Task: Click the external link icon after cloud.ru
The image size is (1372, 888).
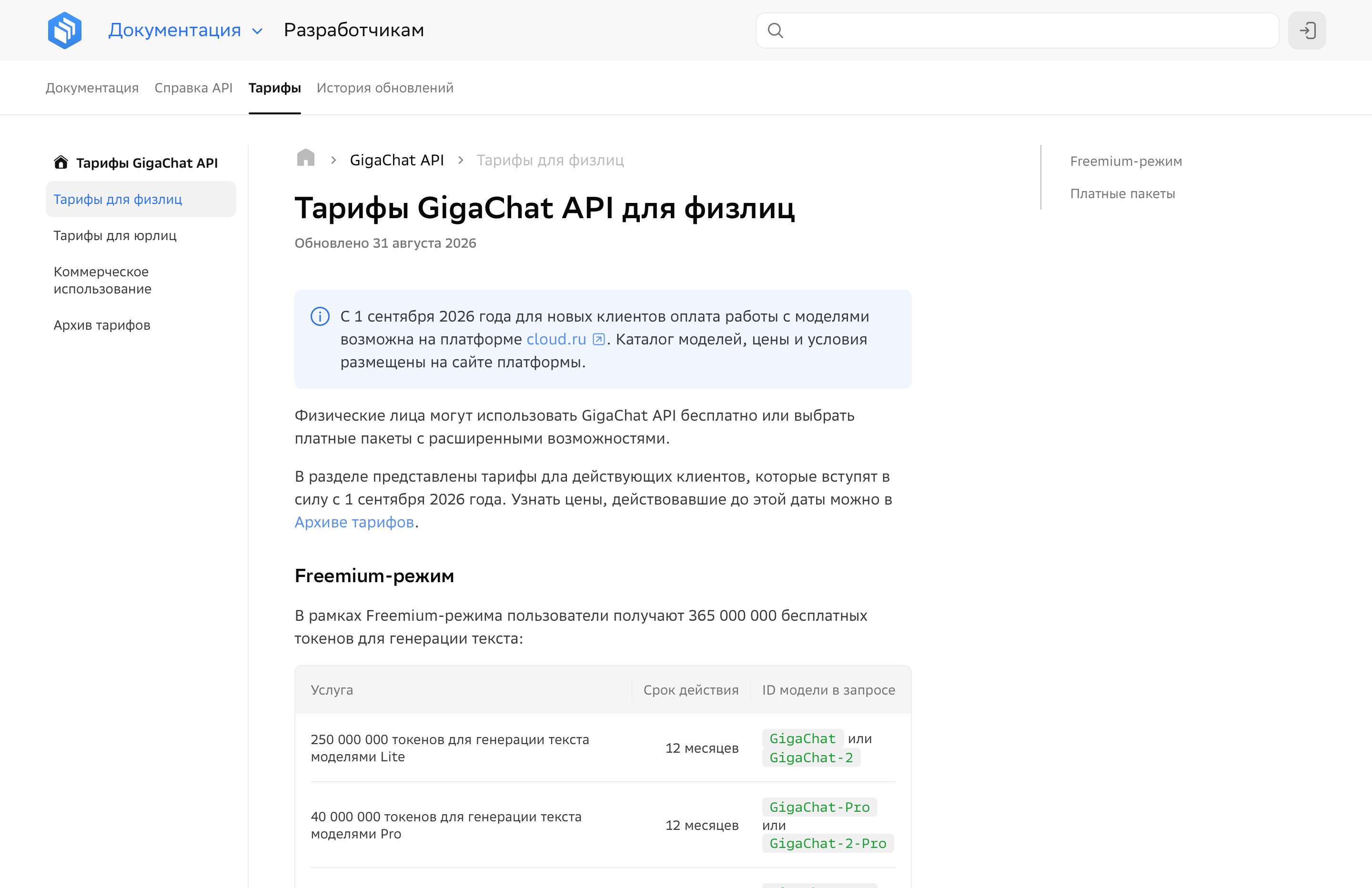Action: click(599, 339)
